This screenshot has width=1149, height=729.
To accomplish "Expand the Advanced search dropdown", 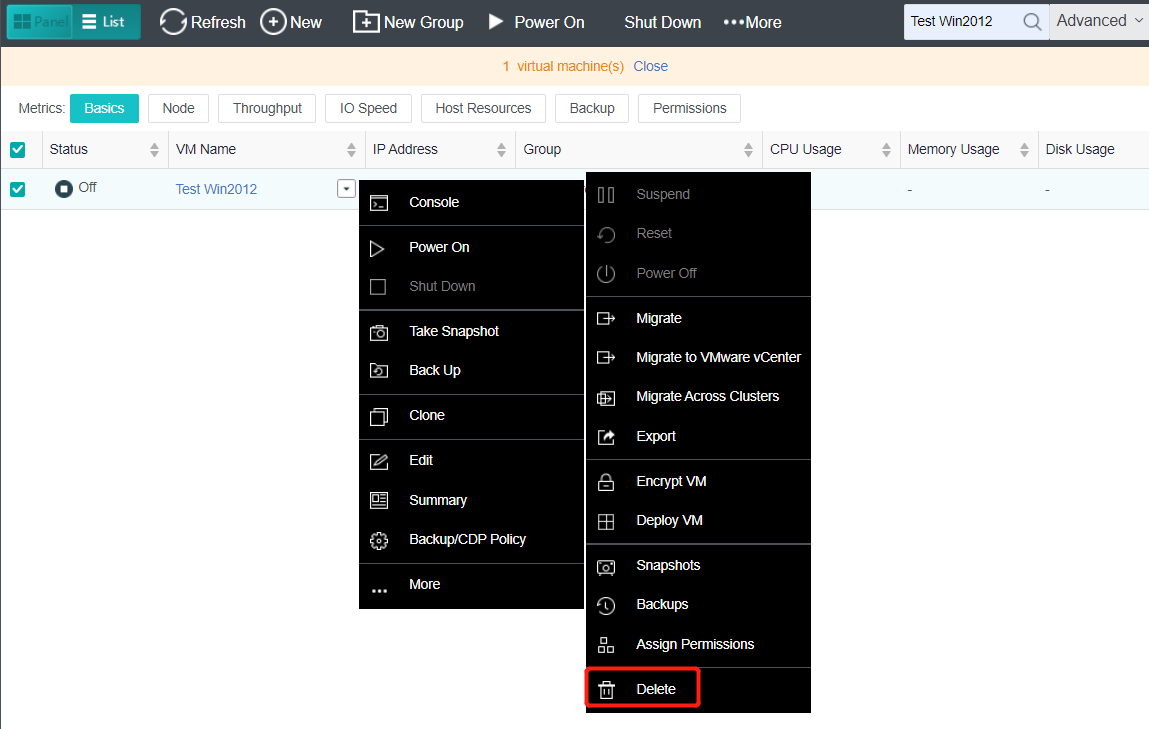I will click(x=1099, y=21).
